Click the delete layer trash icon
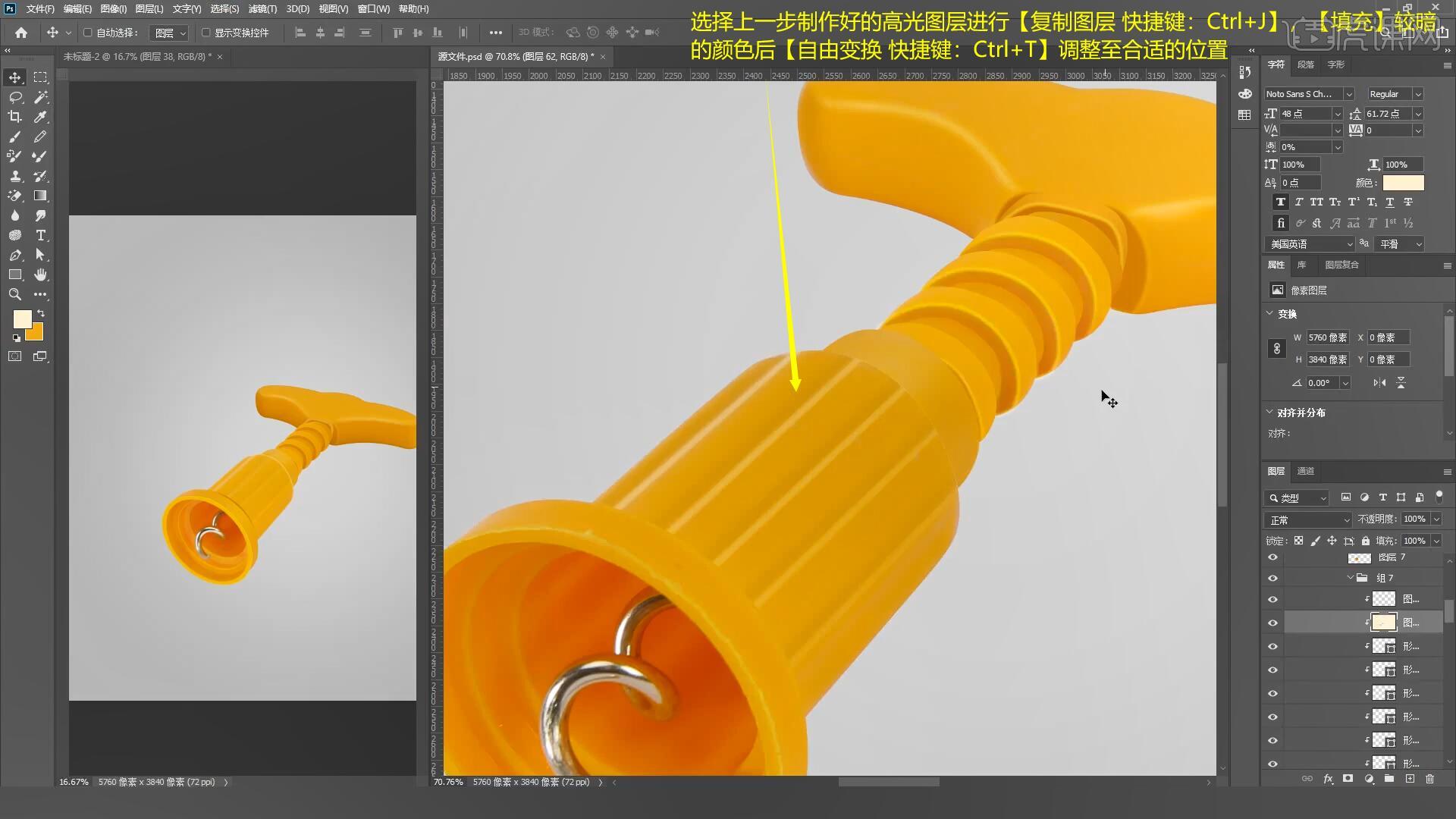The width and height of the screenshot is (1456, 819). click(x=1429, y=779)
